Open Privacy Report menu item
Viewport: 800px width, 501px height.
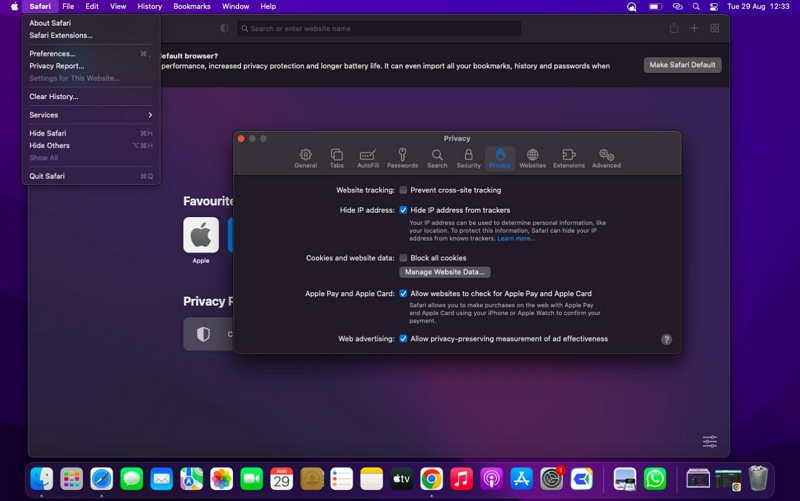[x=91, y=66]
